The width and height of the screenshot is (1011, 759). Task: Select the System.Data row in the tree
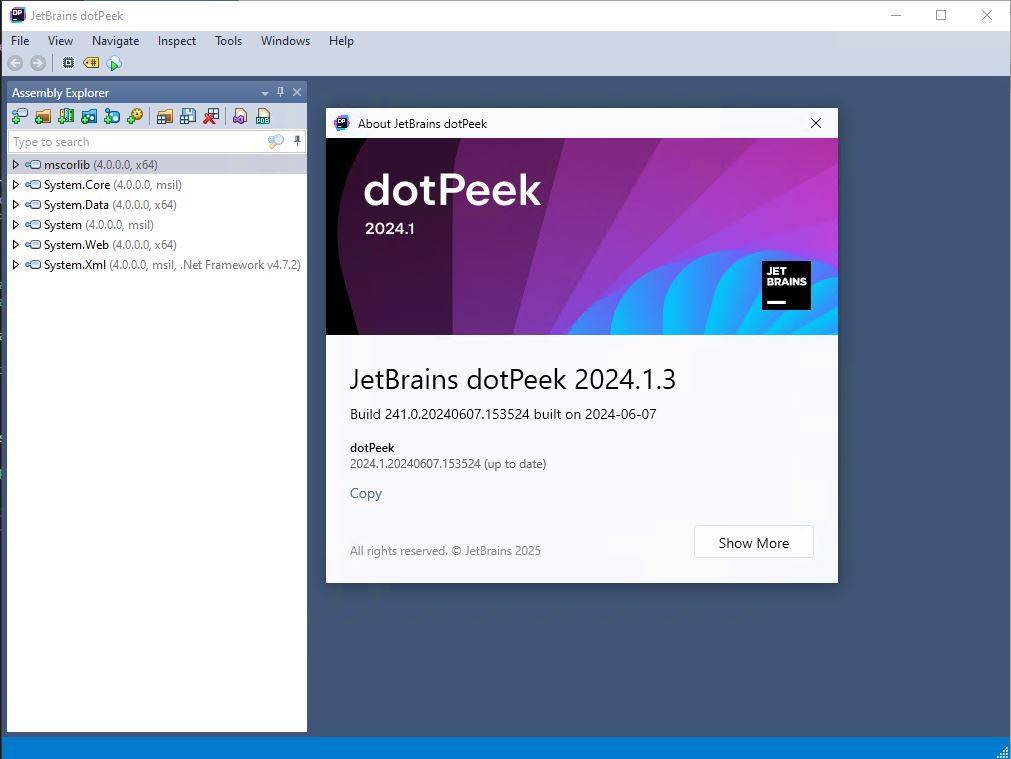157,204
